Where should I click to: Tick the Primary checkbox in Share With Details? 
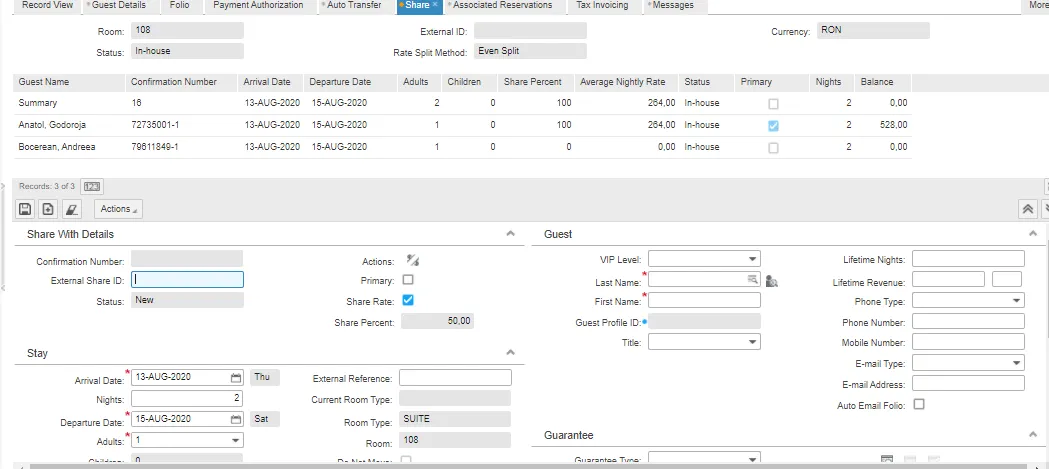pyautogui.click(x=408, y=280)
